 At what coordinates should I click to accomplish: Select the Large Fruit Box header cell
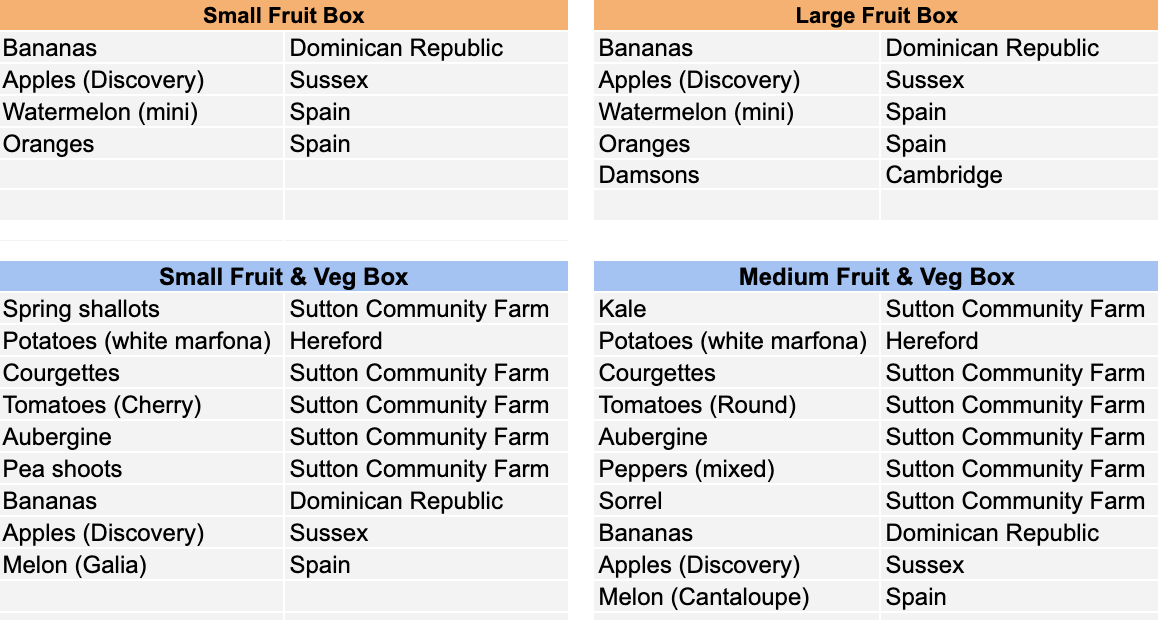876,15
